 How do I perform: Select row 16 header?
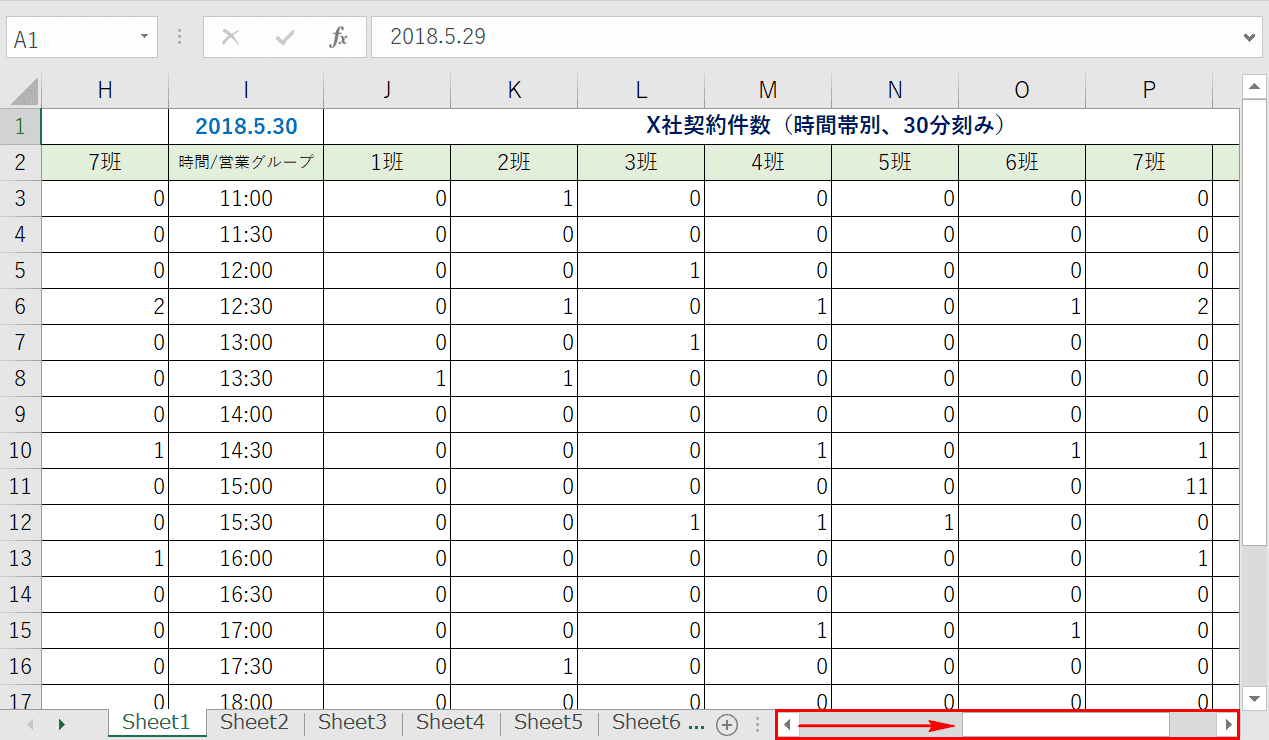point(21,666)
